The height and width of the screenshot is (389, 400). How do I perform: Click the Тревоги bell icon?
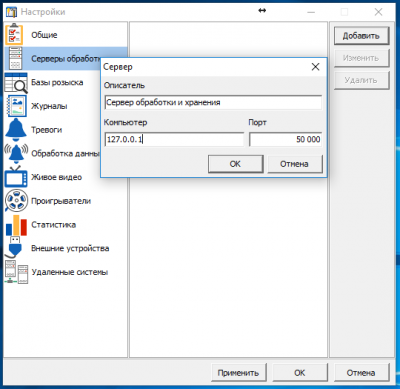point(15,130)
